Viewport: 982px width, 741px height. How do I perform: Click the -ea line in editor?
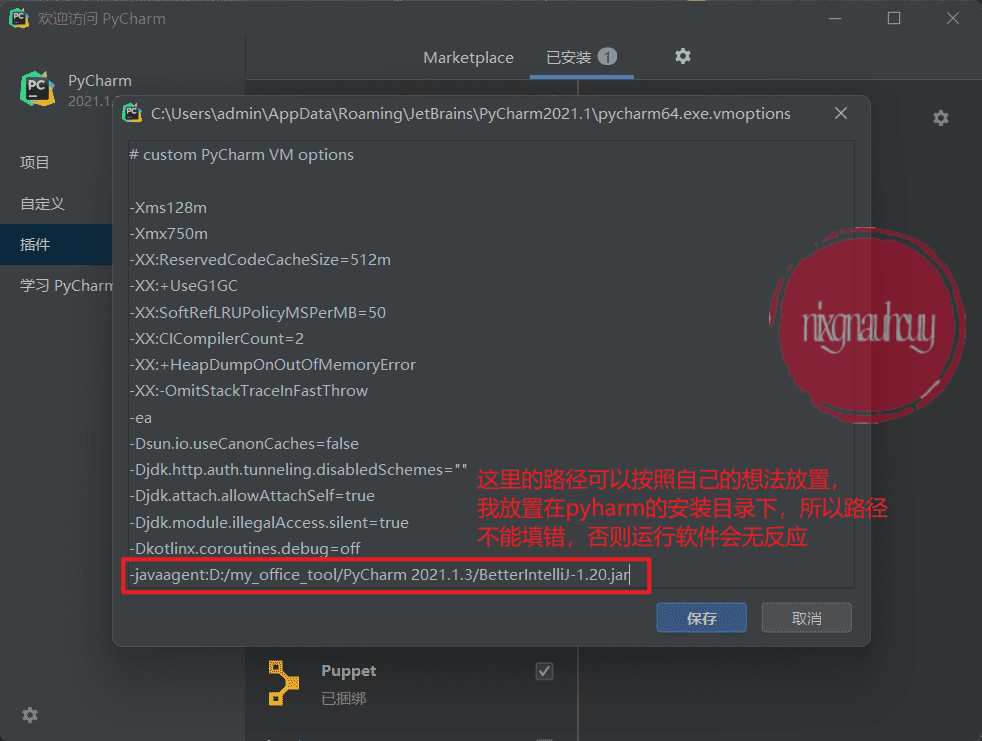[141, 418]
